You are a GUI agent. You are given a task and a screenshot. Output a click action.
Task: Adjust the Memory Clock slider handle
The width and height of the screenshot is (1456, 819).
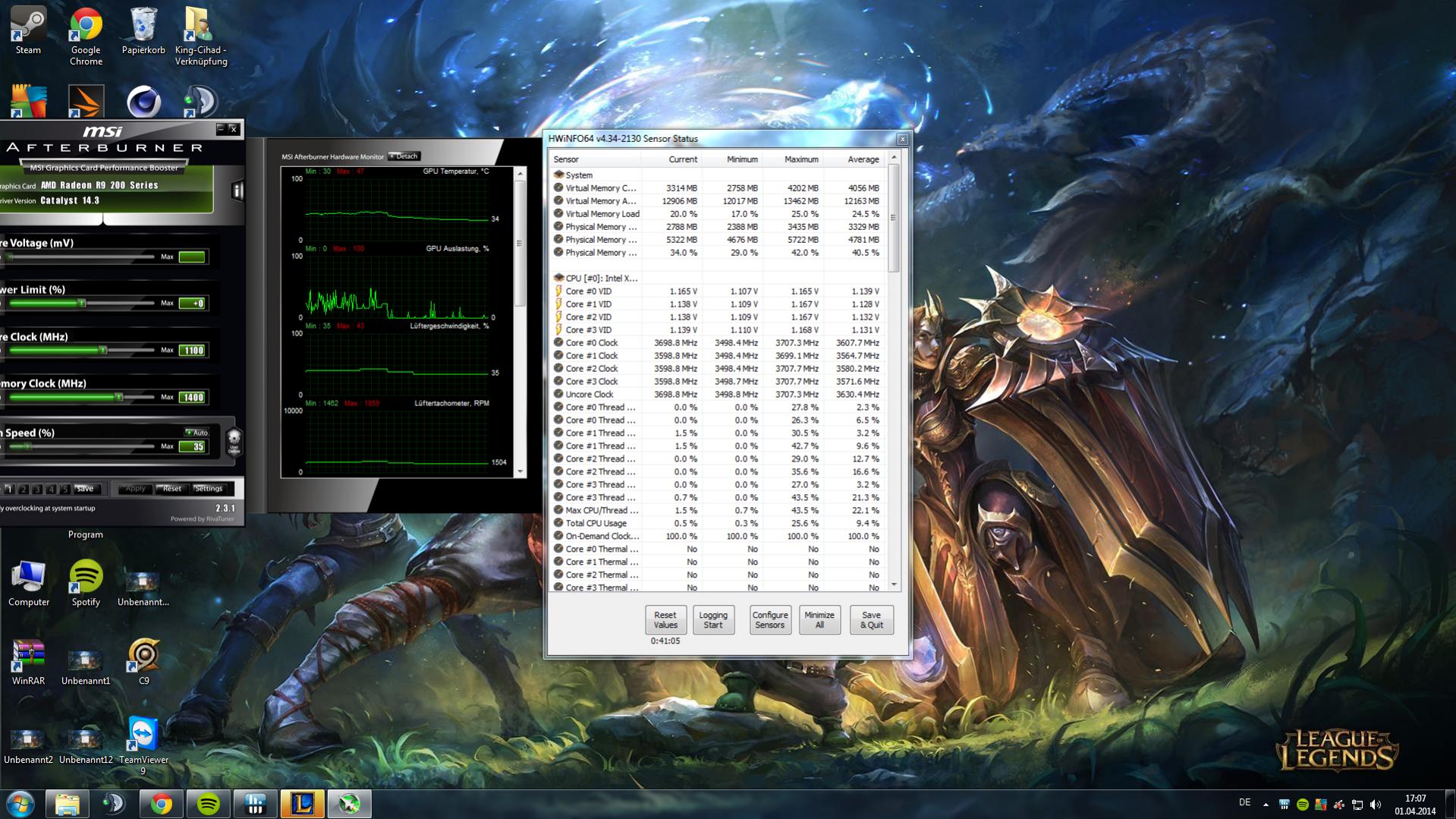point(118,397)
